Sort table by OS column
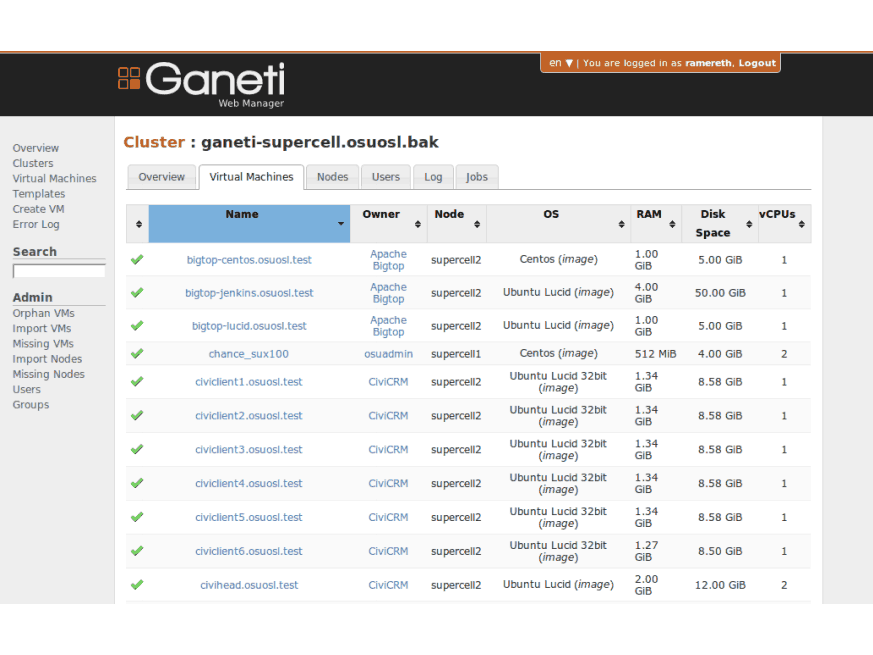 click(558, 223)
